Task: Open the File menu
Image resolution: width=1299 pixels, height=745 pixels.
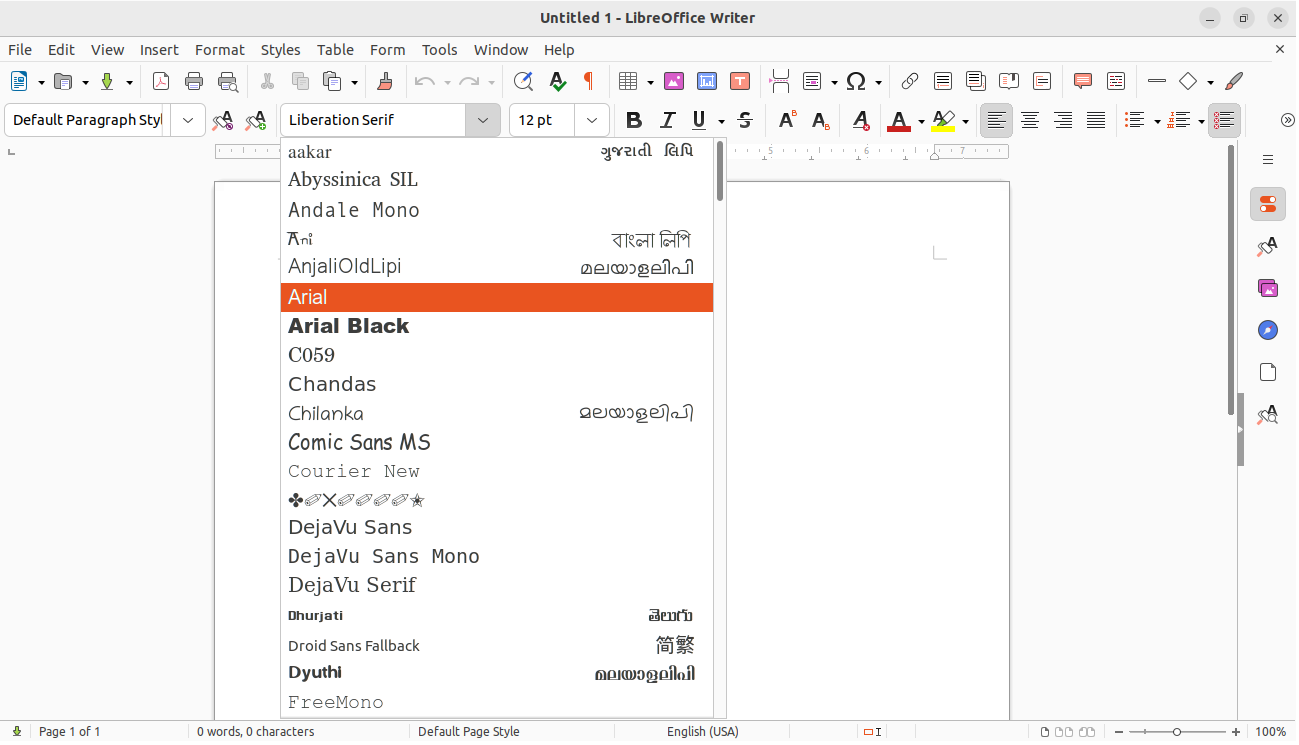Action: tap(20, 49)
